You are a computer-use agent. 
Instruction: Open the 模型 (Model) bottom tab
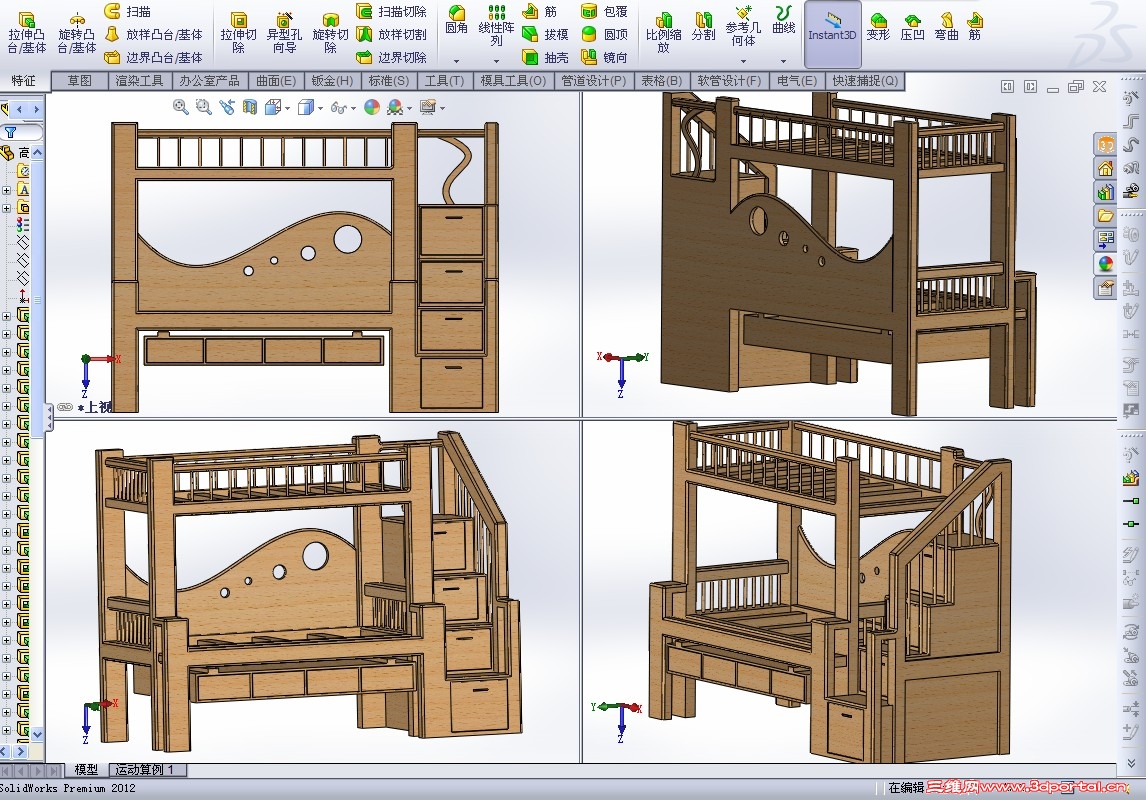(x=86, y=769)
